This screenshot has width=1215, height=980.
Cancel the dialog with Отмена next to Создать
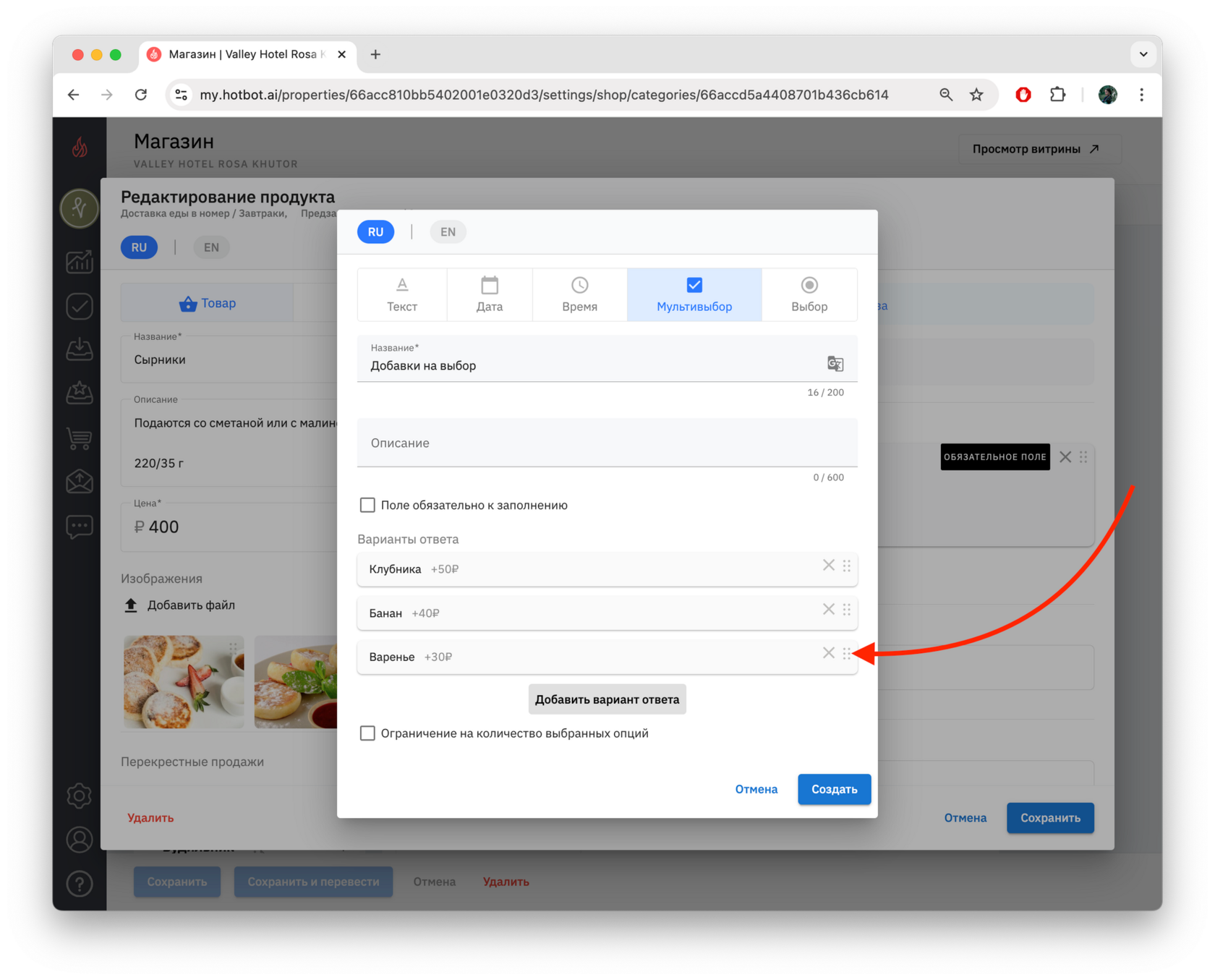pos(756,789)
